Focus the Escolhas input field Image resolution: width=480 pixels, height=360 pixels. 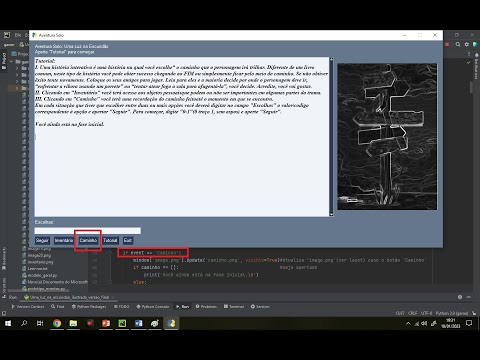[88, 231]
